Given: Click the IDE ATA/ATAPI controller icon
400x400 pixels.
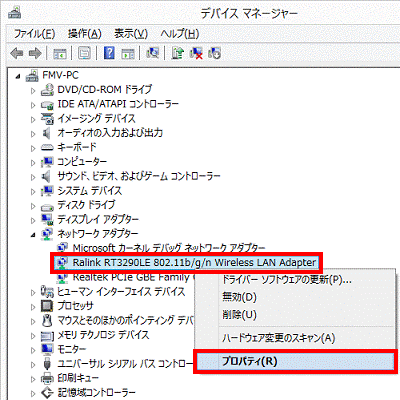Looking at the screenshot, I should tap(47, 105).
